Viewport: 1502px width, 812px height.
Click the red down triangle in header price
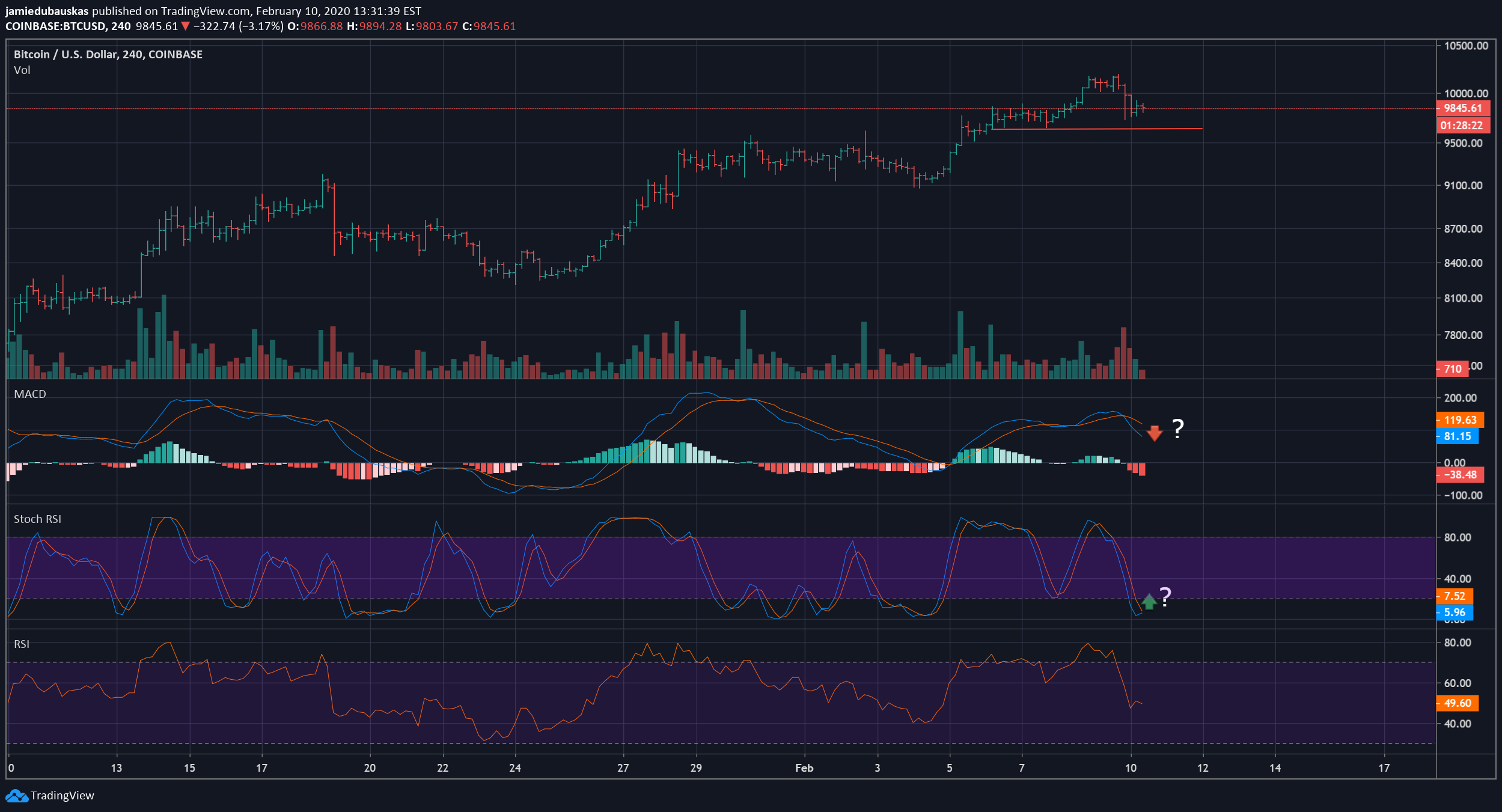(x=185, y=26)
